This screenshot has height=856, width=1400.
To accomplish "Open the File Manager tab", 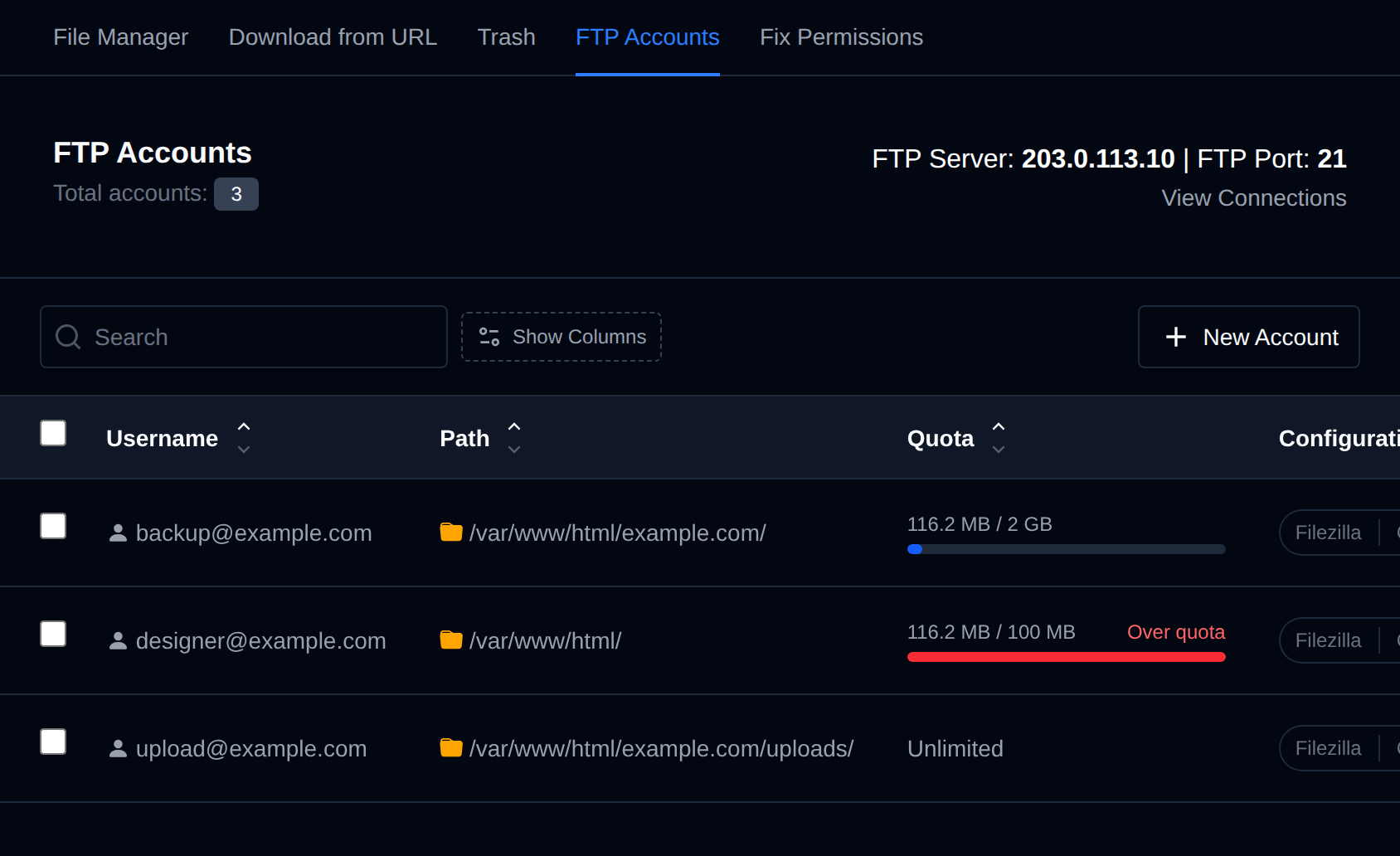I will pos(120,37).
